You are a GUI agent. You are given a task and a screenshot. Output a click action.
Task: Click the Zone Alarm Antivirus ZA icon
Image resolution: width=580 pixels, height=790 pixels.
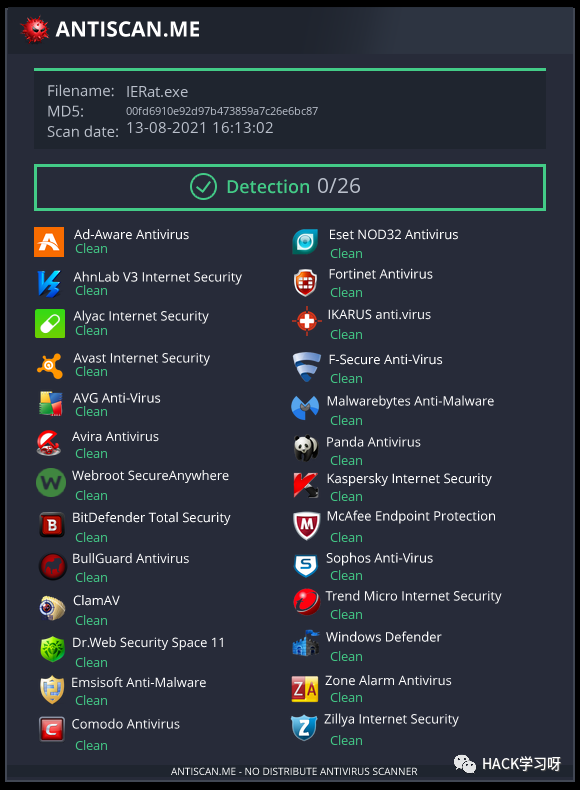(x=305, y=689)
